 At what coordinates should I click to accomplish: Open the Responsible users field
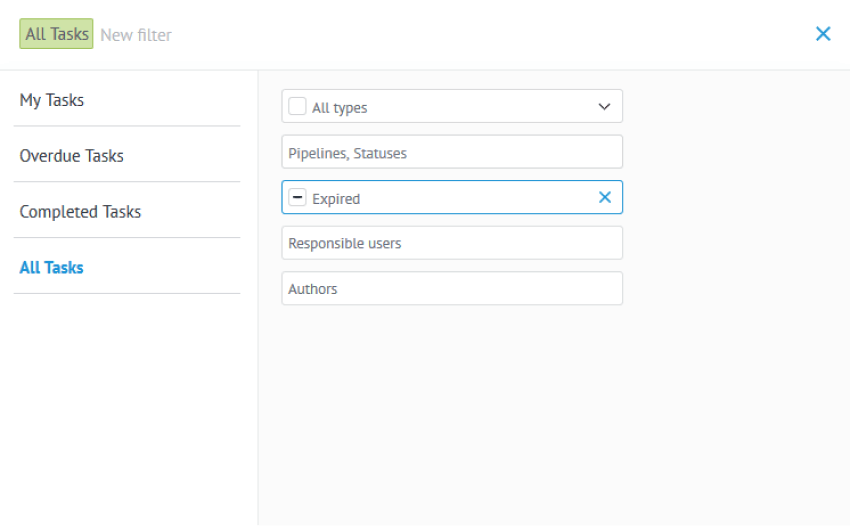(452, 243)
